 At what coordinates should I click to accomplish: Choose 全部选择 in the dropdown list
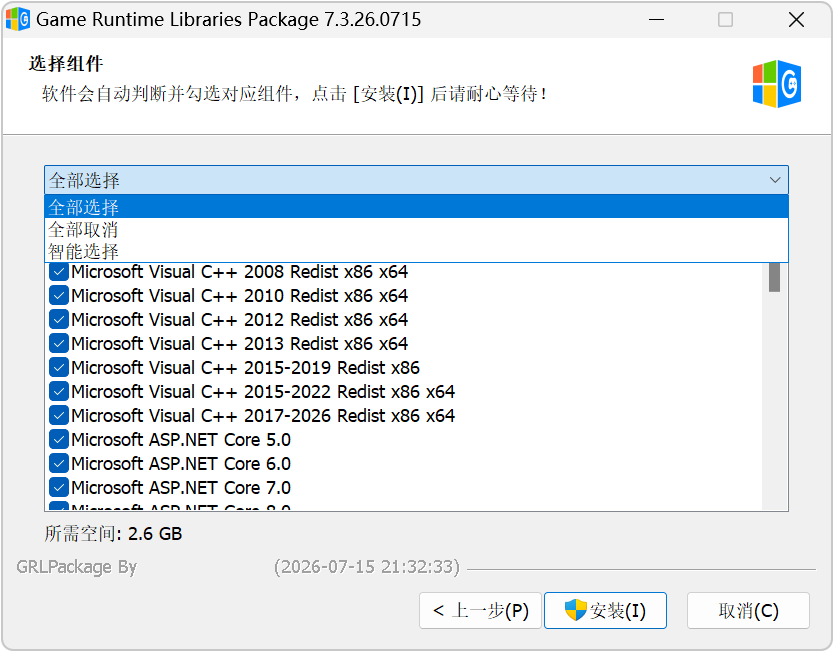[x=416, y=207]
